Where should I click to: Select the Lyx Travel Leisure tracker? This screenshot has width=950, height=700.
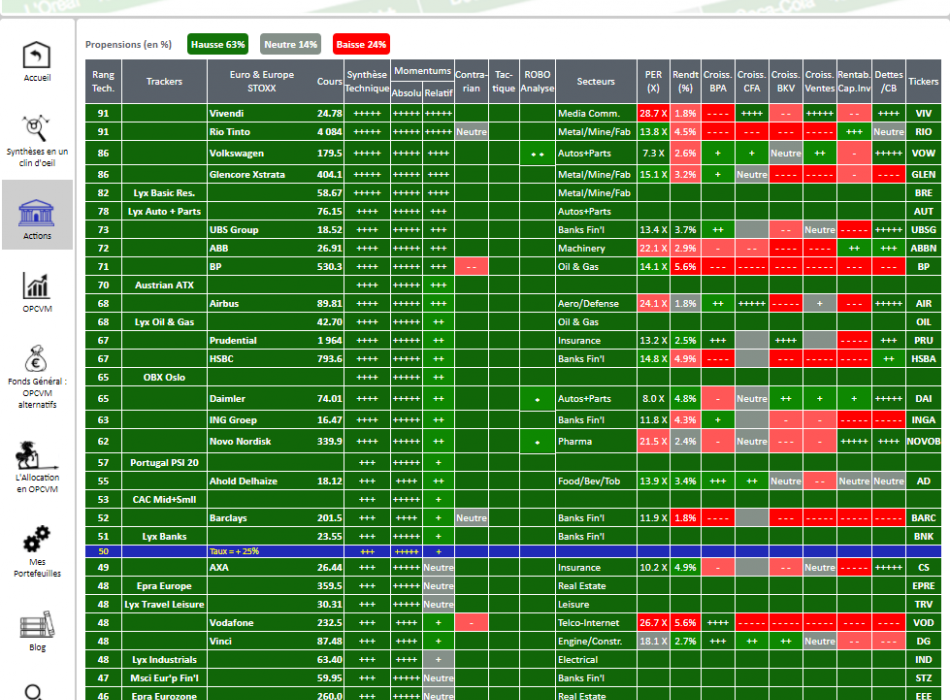click(164, 604)
